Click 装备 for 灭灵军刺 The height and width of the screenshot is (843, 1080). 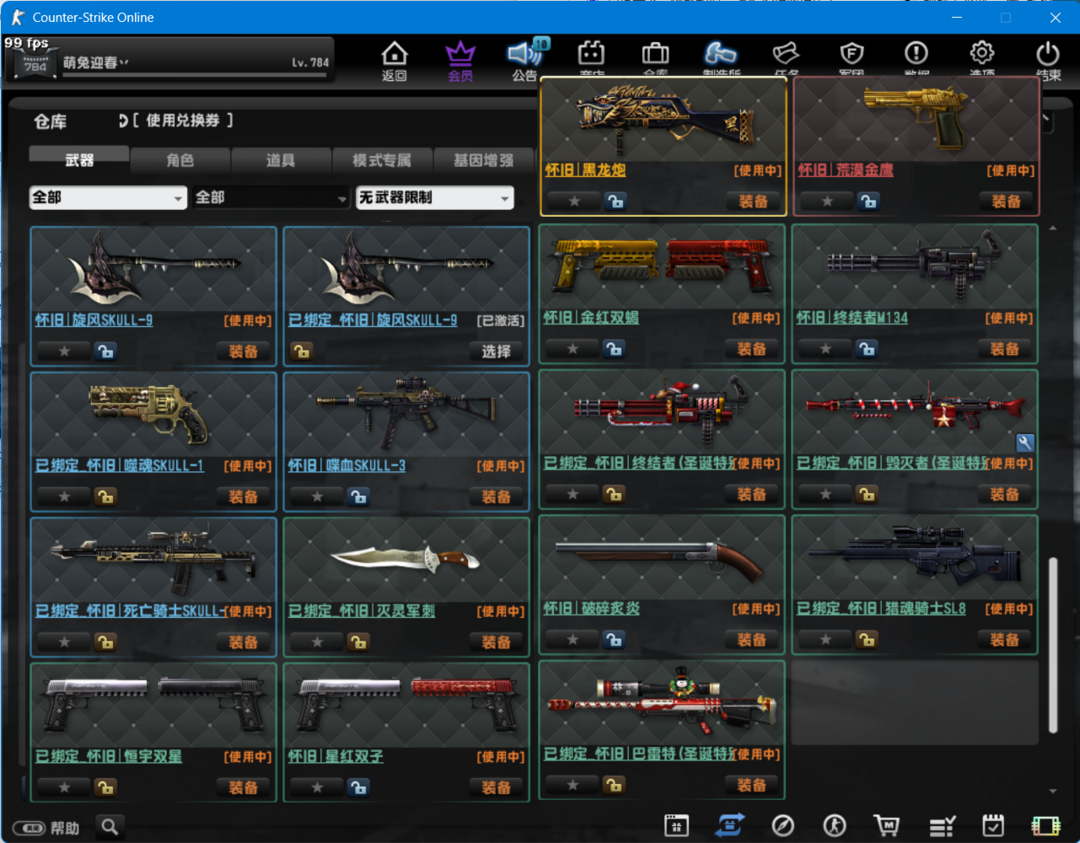[496, 642]
